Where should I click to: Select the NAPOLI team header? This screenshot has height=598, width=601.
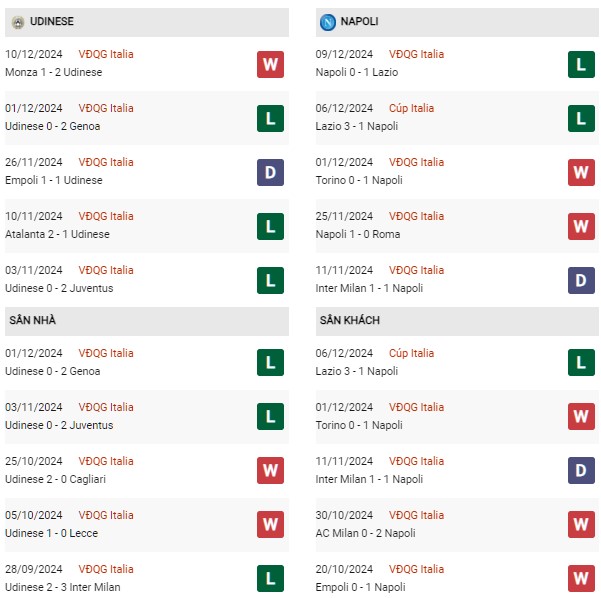(x=457, y=22)
